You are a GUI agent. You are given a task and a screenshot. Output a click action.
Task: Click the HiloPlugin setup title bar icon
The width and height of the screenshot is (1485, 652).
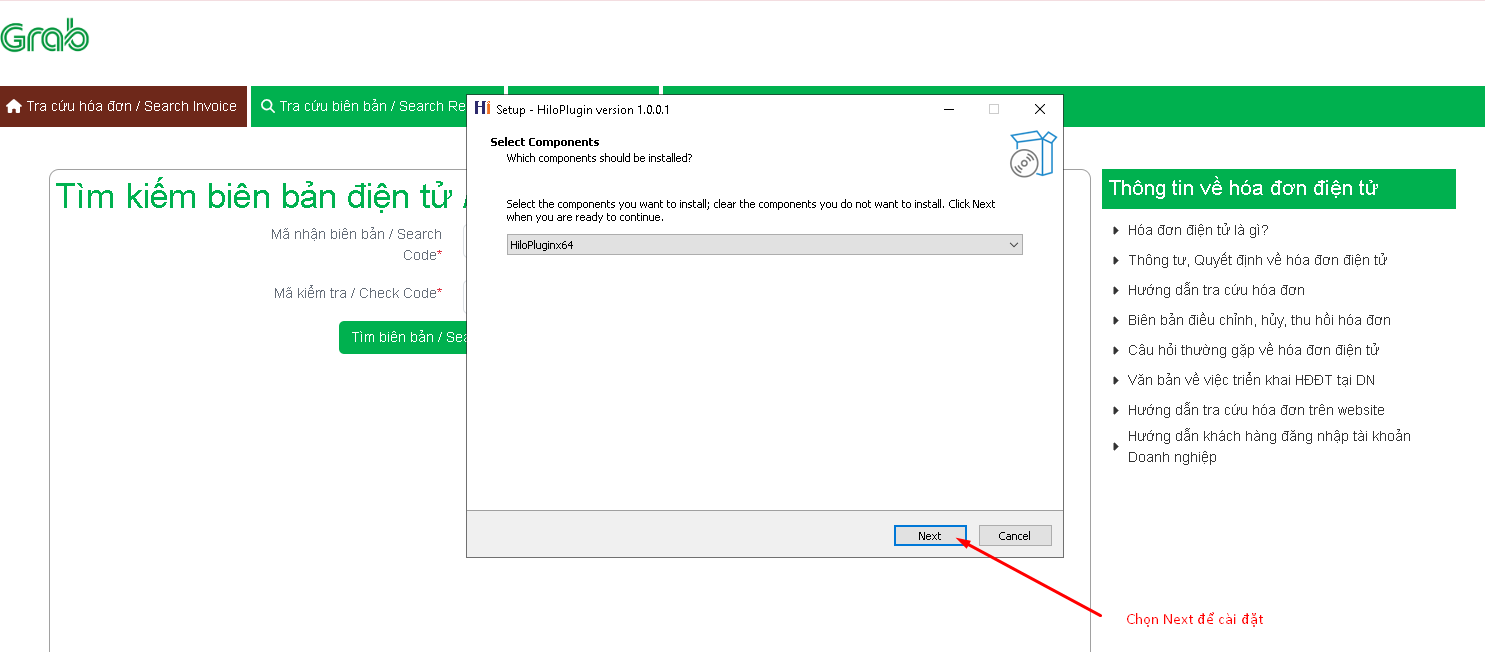coord(482,109)
